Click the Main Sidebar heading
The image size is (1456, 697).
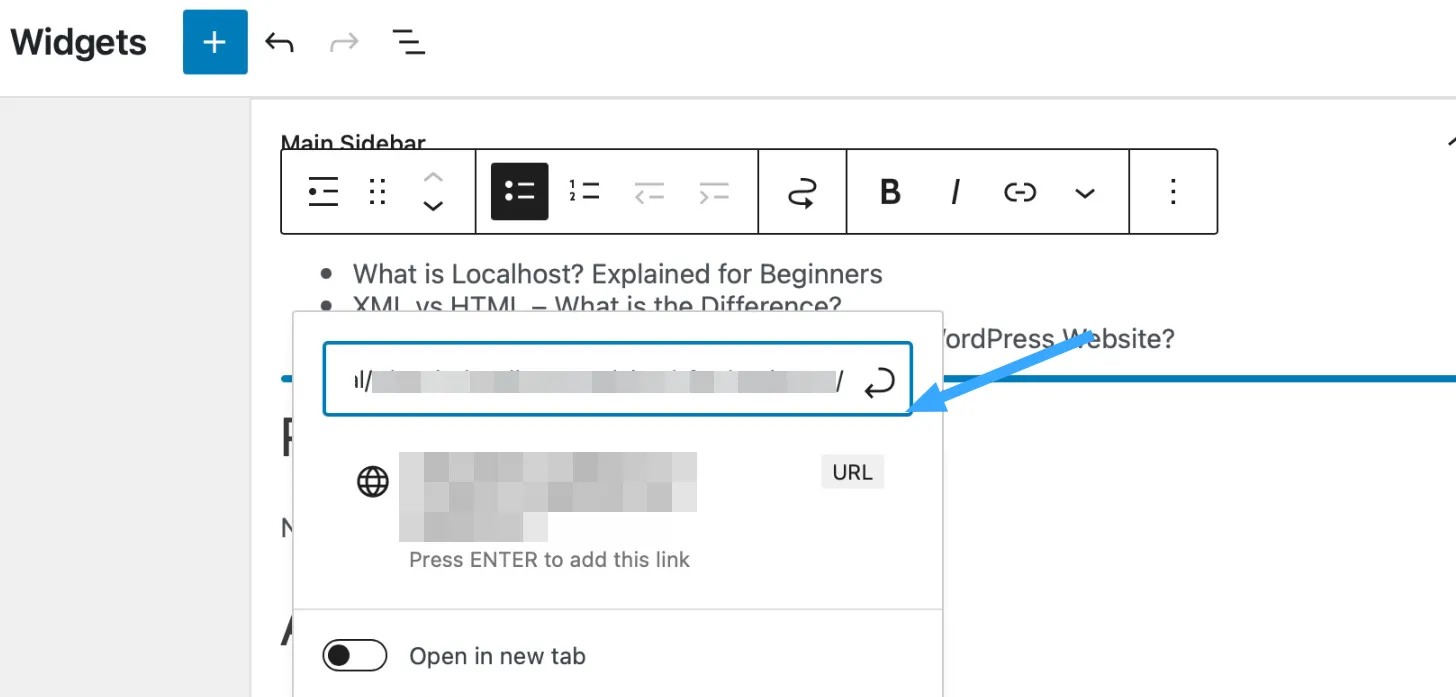pos(353,143)
